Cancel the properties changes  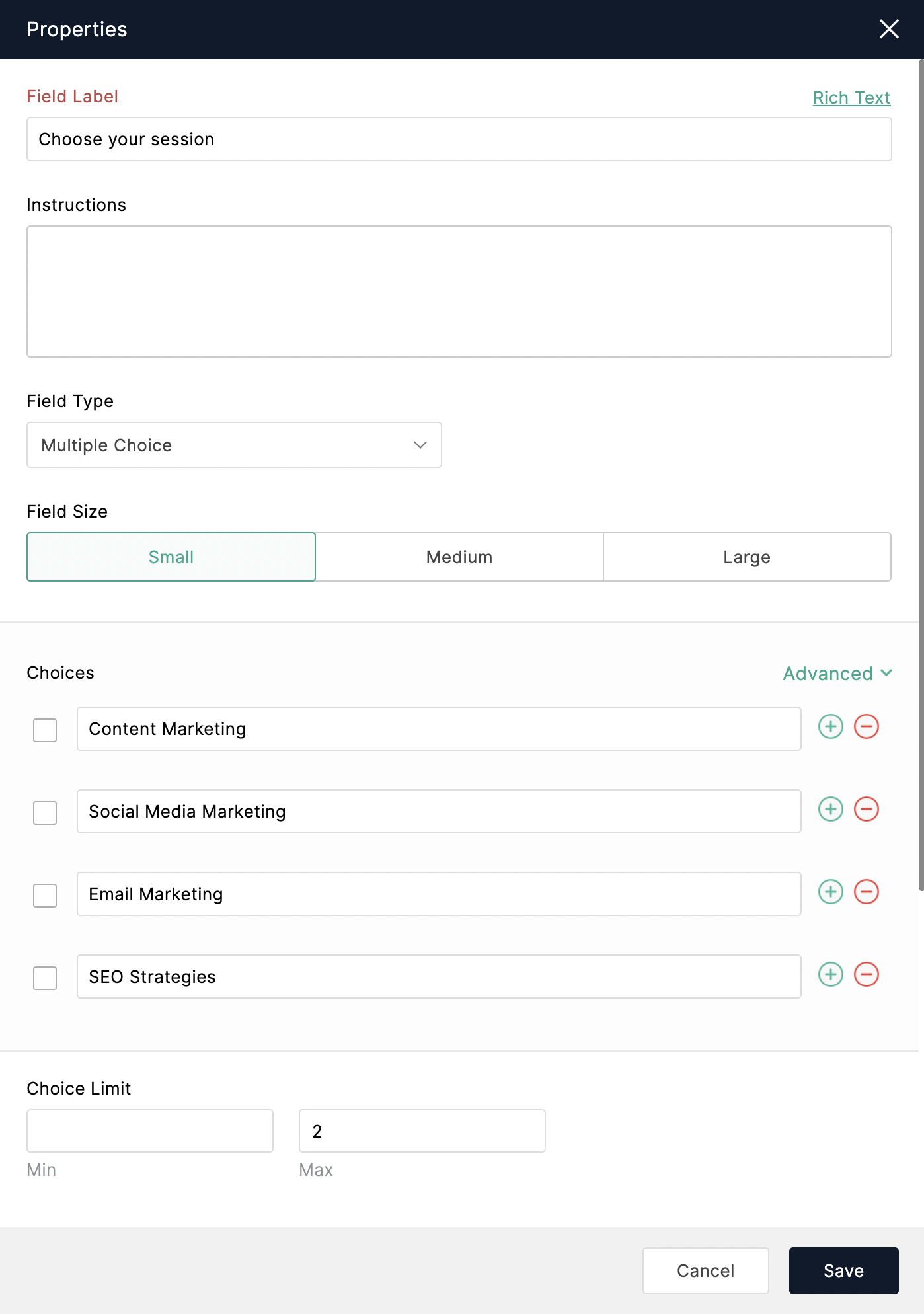point(705,1270)
